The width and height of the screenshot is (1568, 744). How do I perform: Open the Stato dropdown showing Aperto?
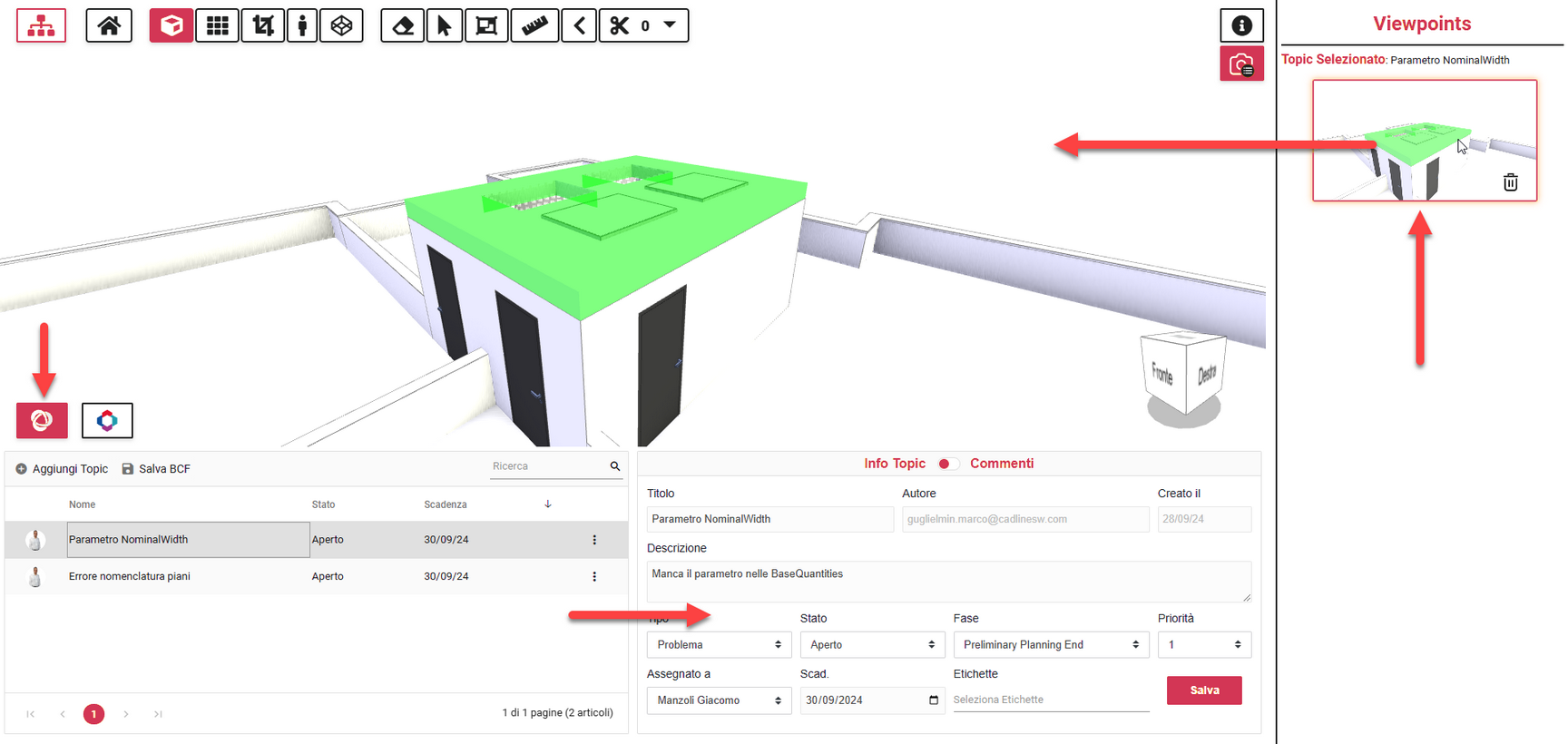[871, 645]
